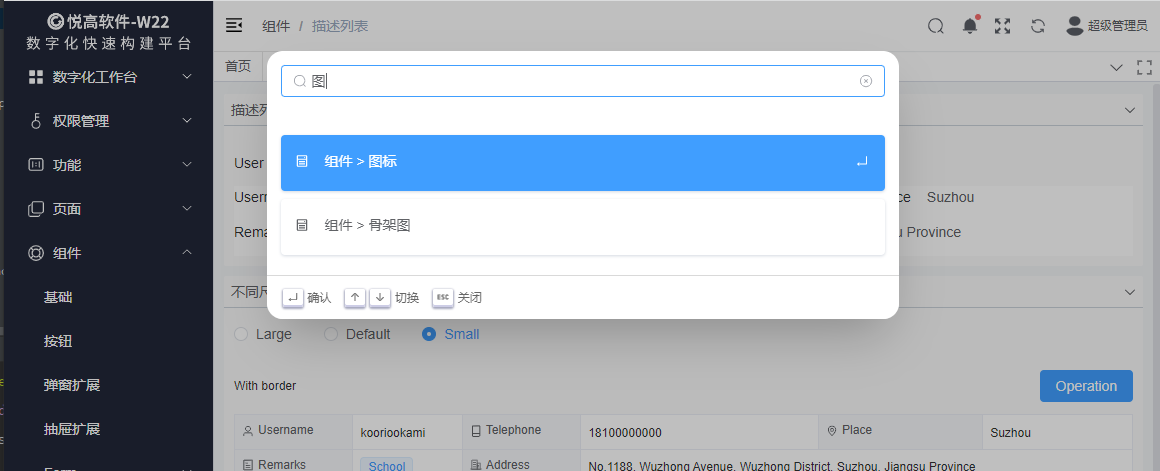This screenshot has height=471, width=1160.
Task: Collapse the 描述列表 panel chevron
Action: tap(1129, 110)
